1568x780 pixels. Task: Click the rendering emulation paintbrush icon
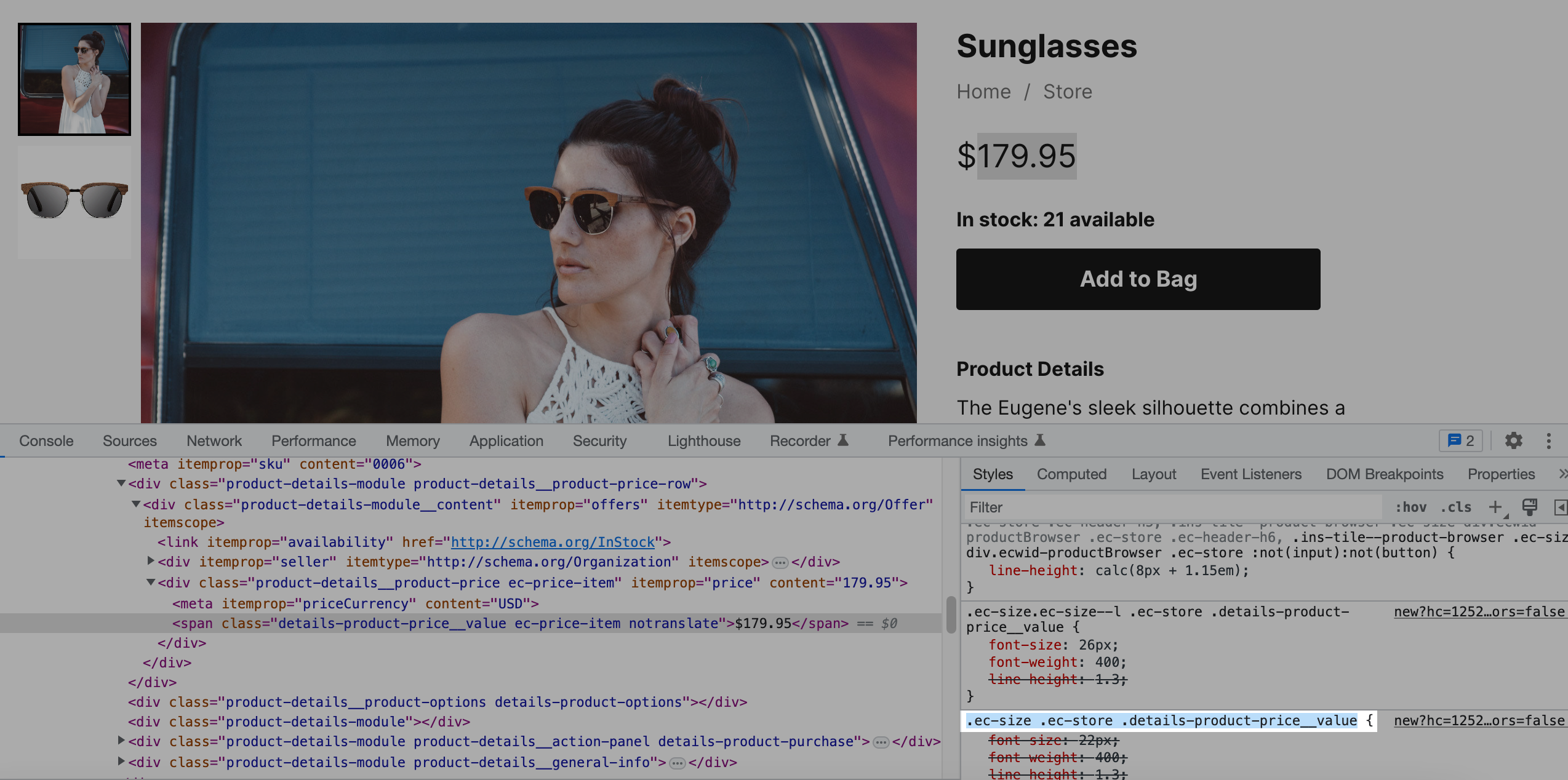pyautogui.click(x=1529, y=507)
